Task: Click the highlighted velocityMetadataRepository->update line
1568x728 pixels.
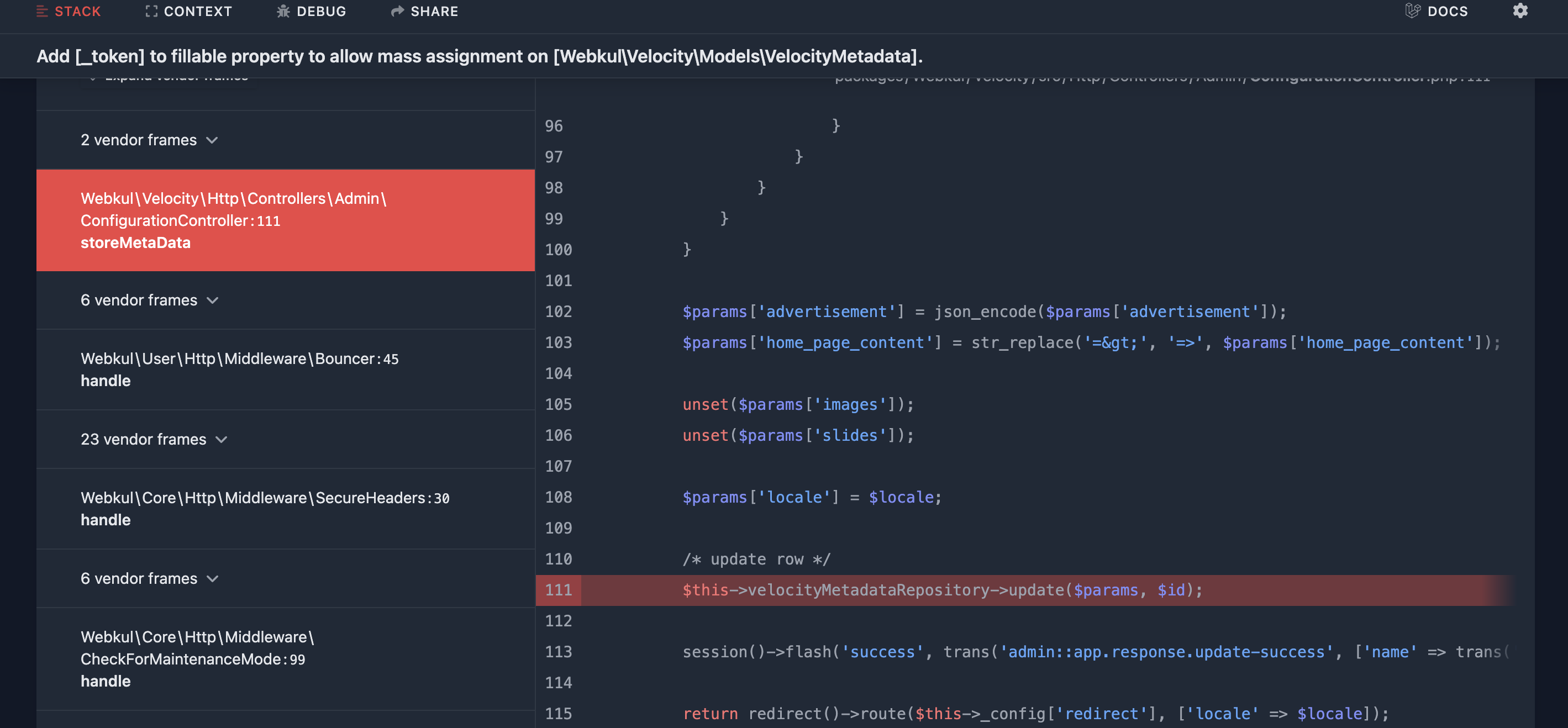Action: (x=942, y=590)
